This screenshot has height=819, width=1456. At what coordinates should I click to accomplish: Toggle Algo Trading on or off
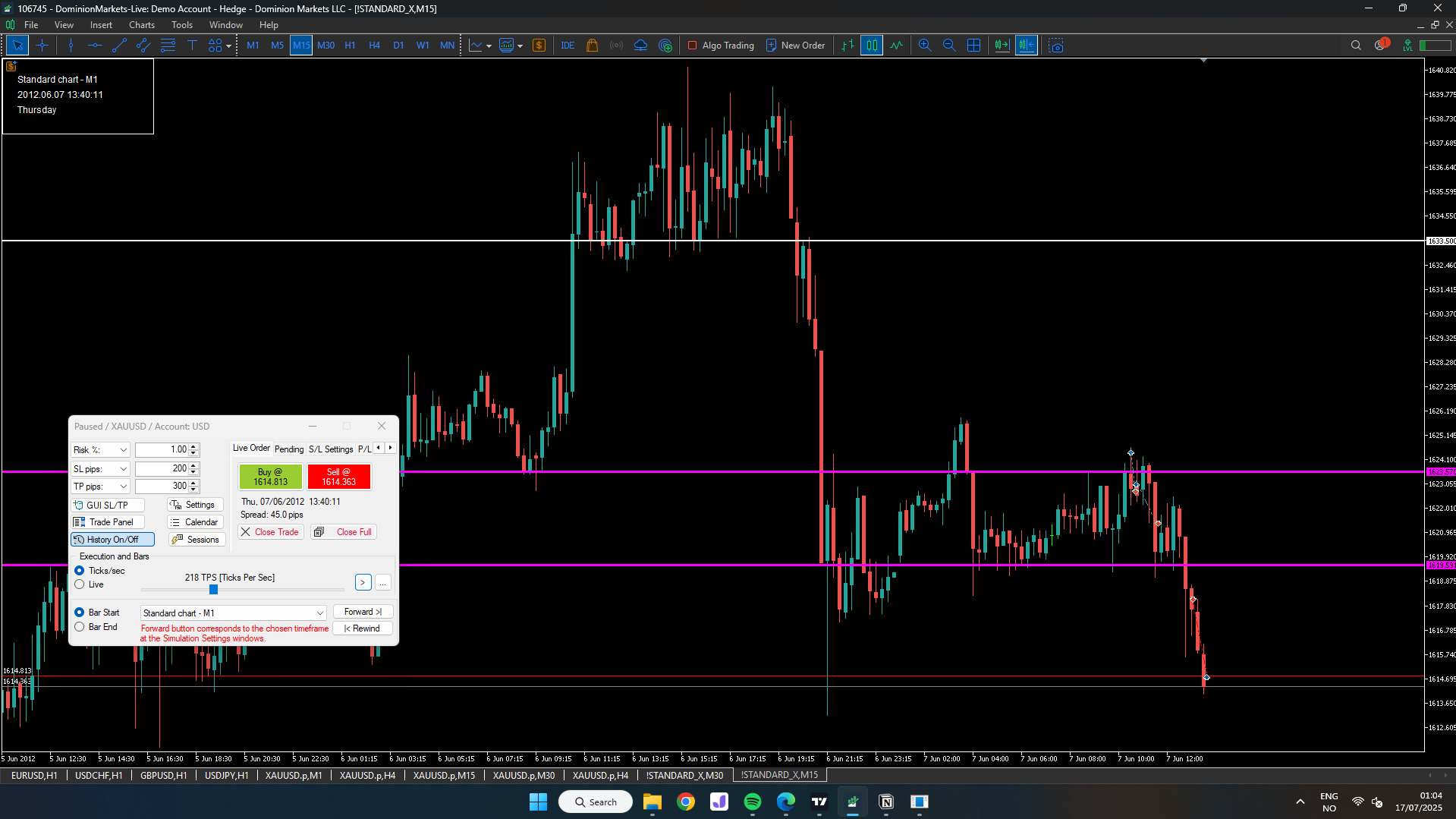721,46
